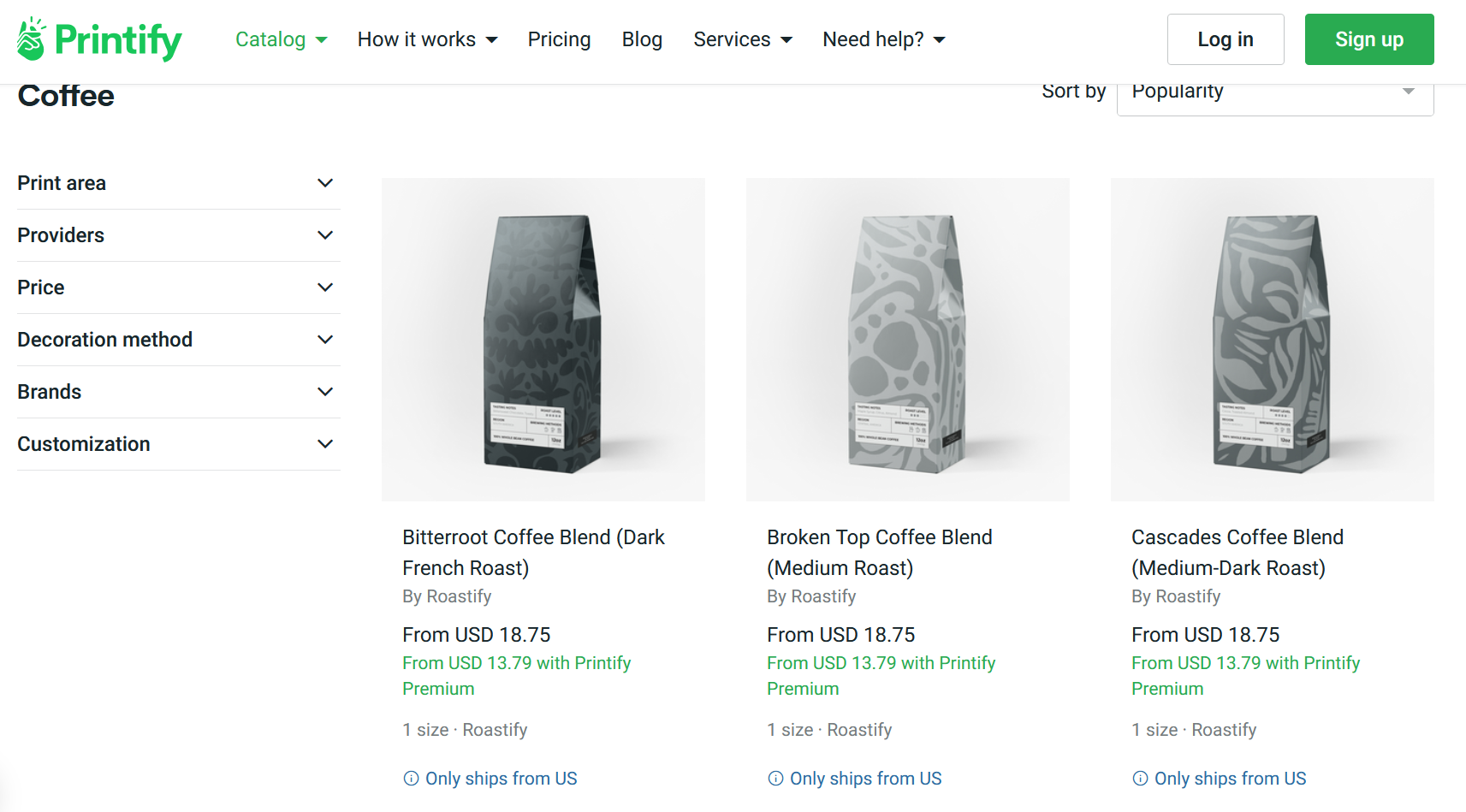Expand the Providers filter

coord(325,234)
